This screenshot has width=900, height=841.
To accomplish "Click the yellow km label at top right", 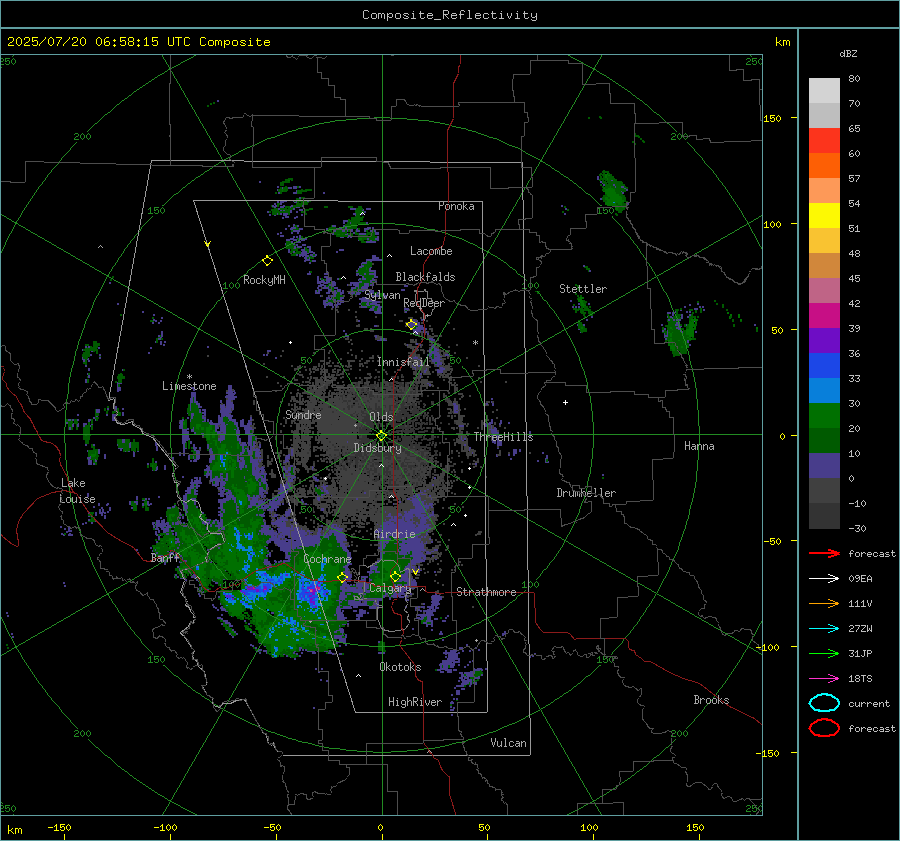I will [x=782, y=42].
